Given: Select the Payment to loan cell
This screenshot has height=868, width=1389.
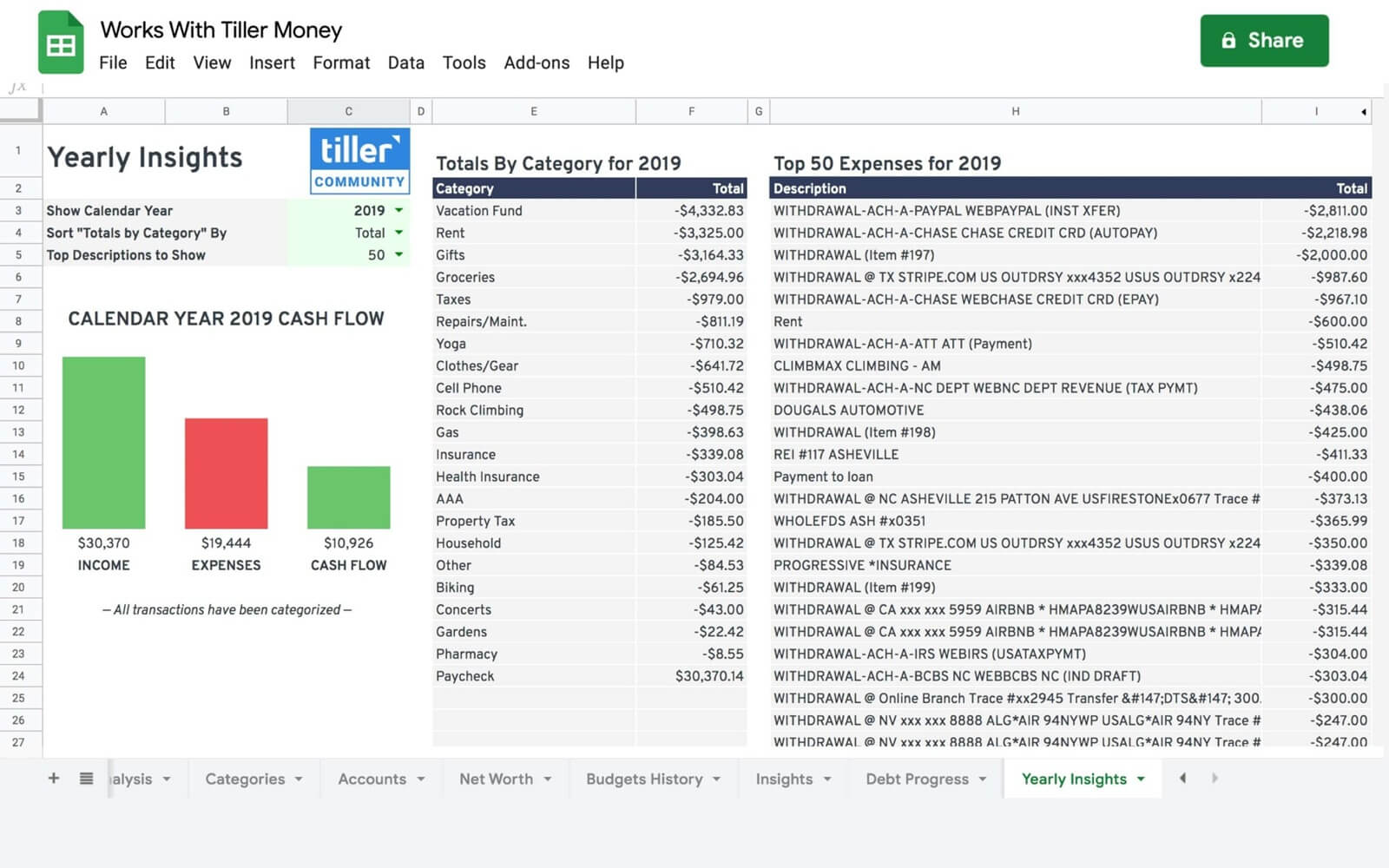Looking at the screenshot, I should coord(1015,477).
